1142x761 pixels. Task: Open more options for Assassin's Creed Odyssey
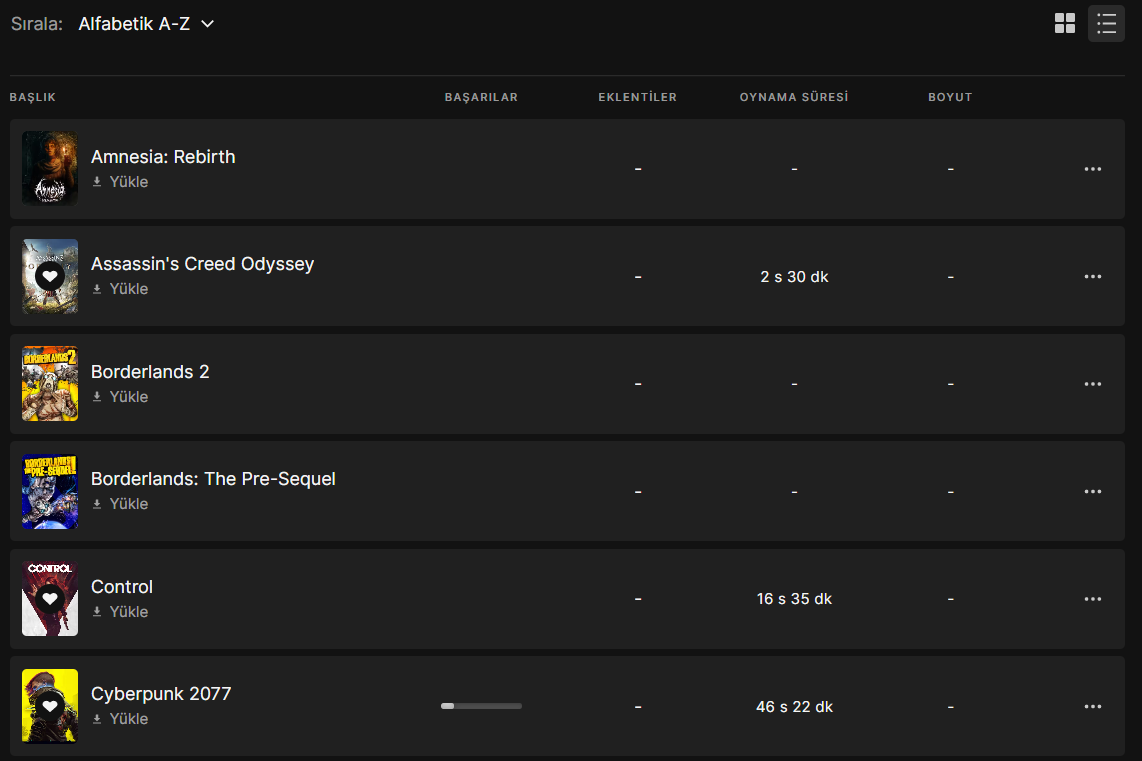[1092, 277]
